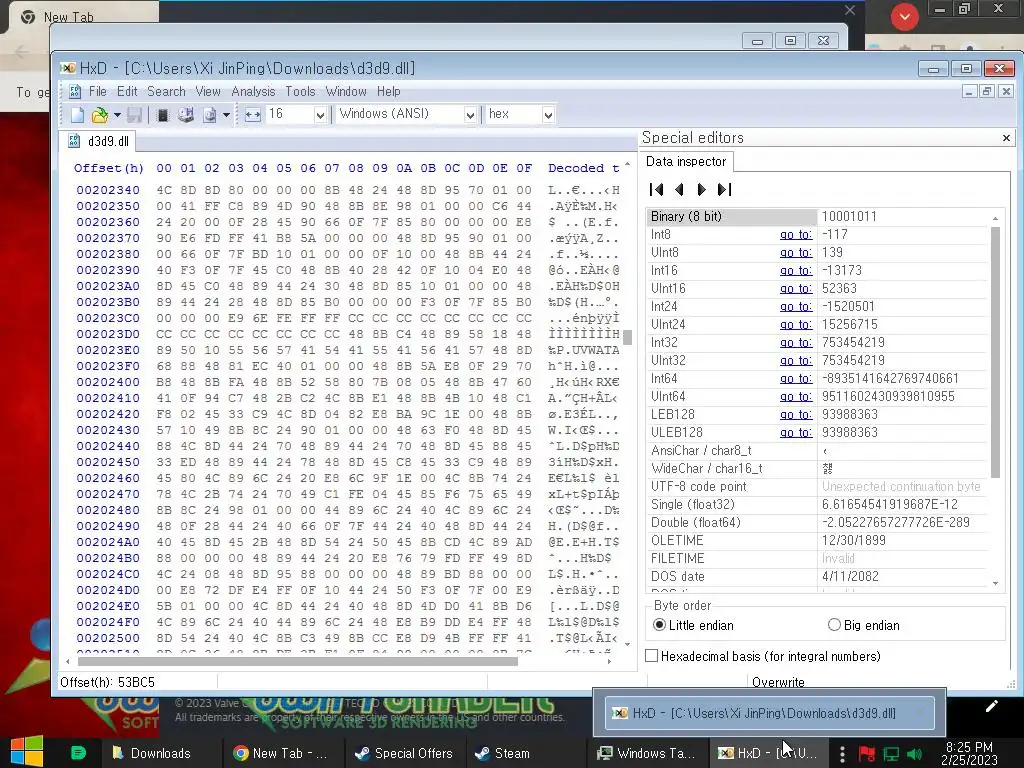Click Windows Start button on taskbar
Image resolution: width=1024 pixels, height=768 pixels.
tap(27, 751)
